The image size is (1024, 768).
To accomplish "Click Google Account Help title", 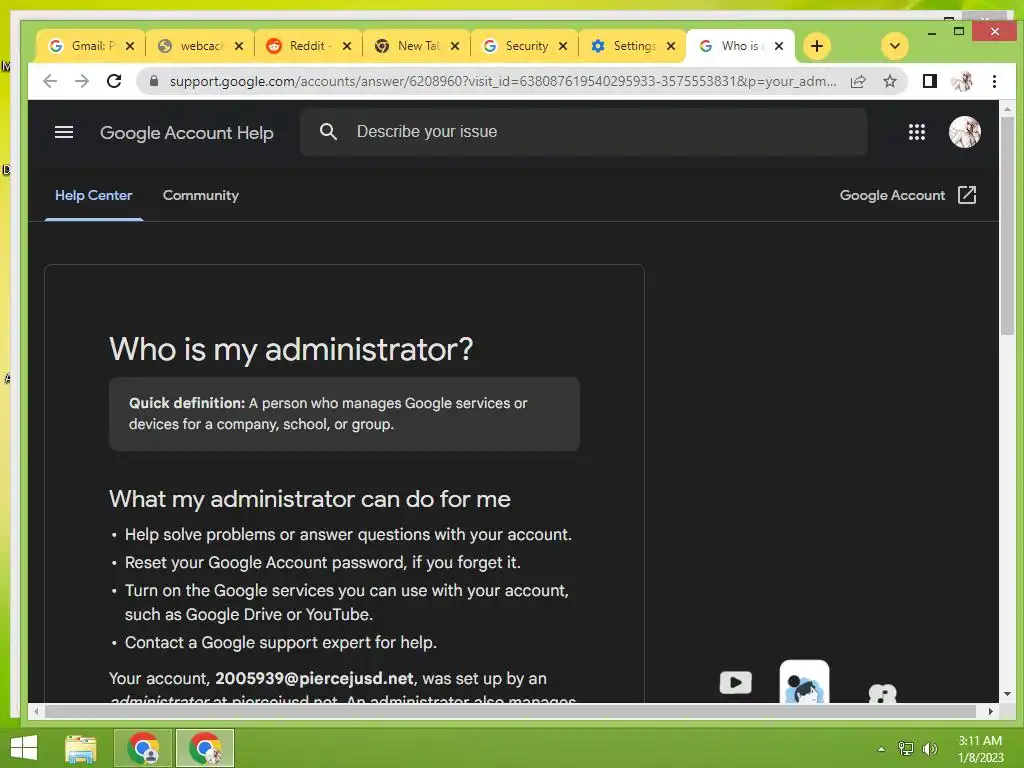I will 187,133.
